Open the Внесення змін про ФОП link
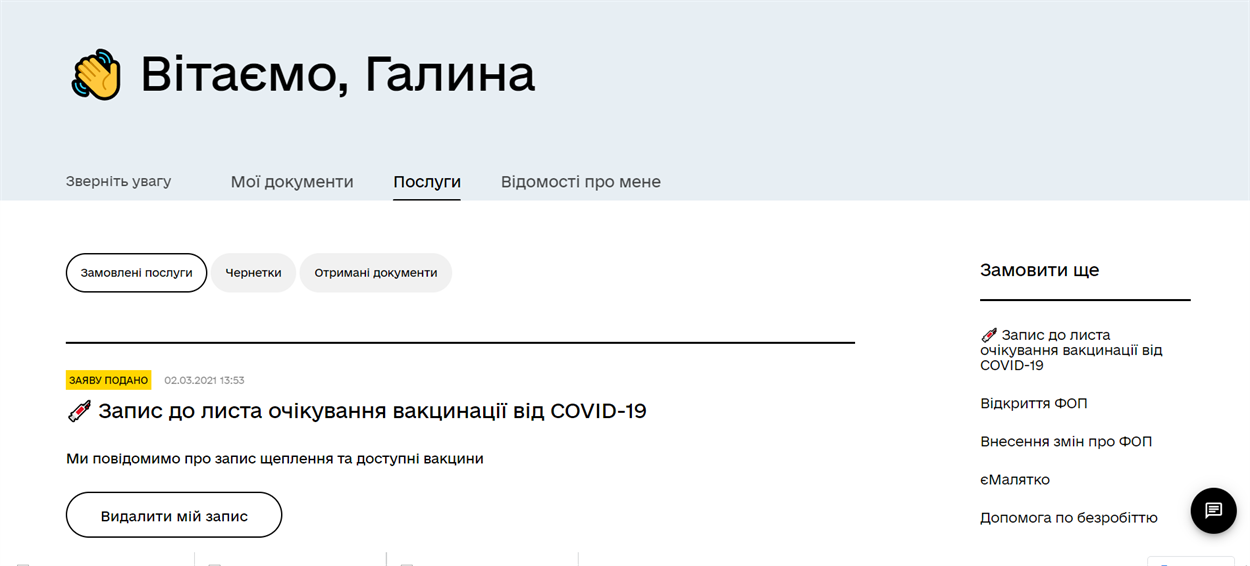 (x=1066, y=441)
